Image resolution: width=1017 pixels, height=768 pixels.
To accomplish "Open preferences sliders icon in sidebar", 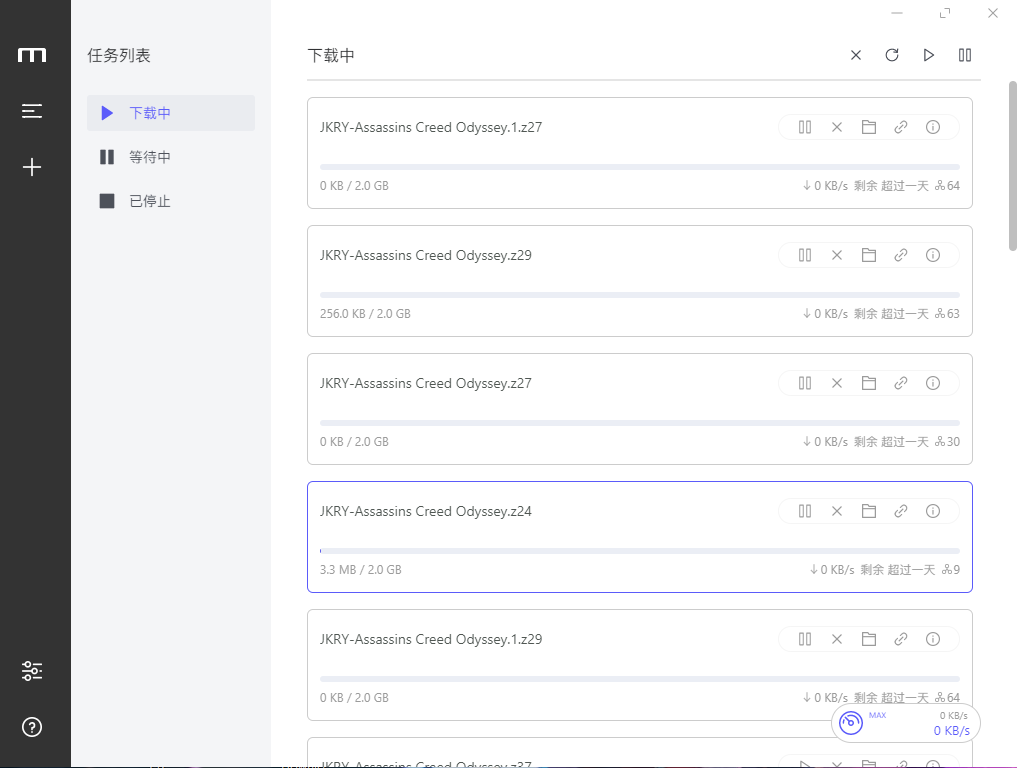I will (32, 671).
